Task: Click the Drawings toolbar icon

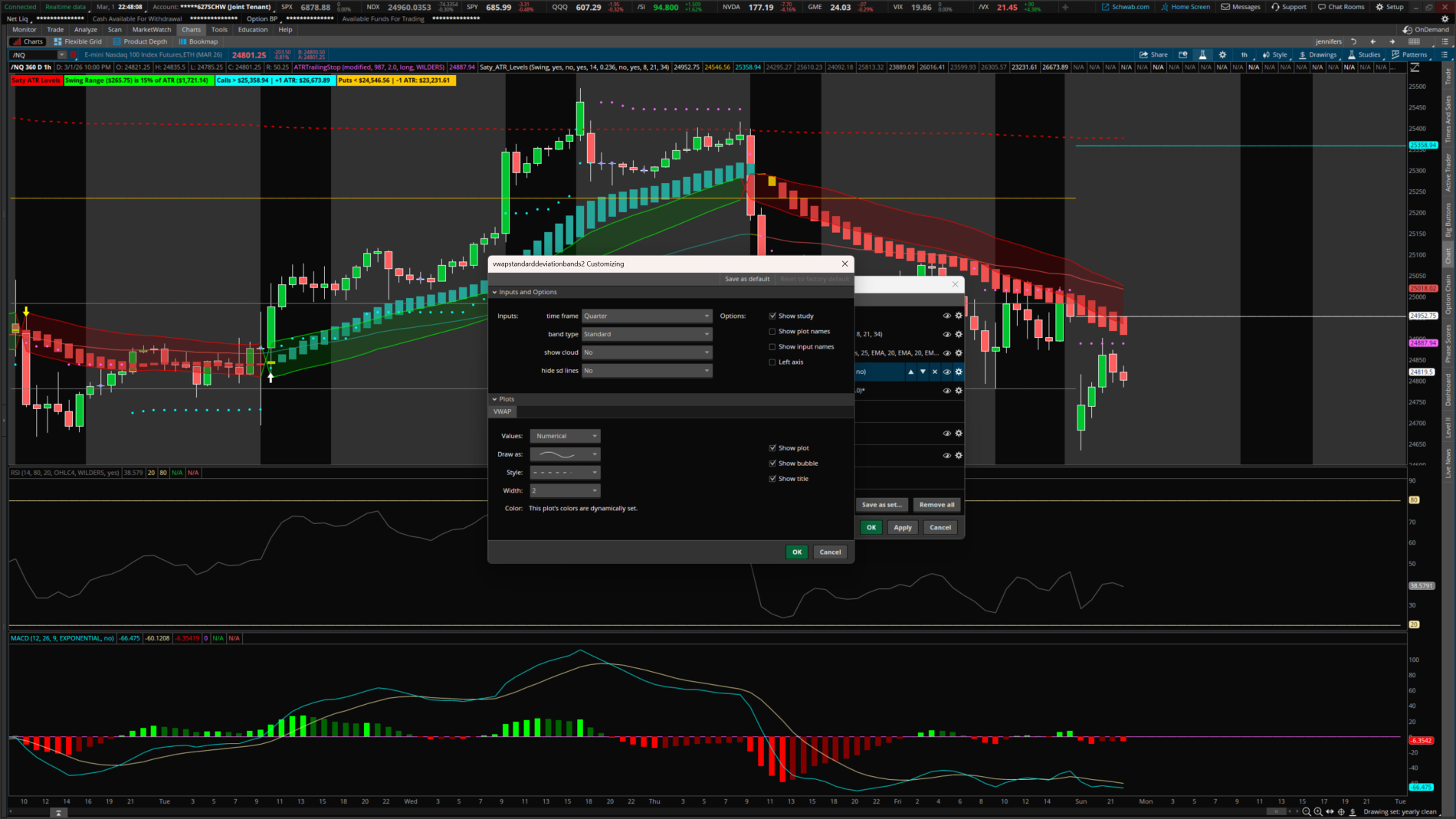Action: (1317, 54)
